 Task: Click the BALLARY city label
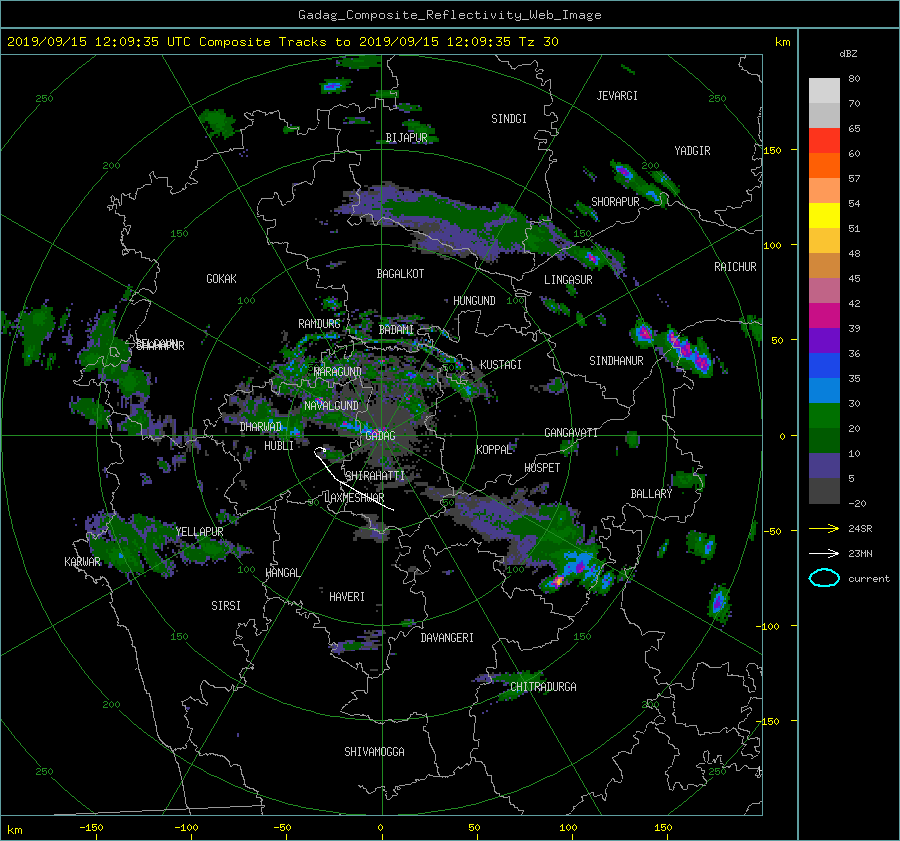pyautogui.click(x=651, y=494)
